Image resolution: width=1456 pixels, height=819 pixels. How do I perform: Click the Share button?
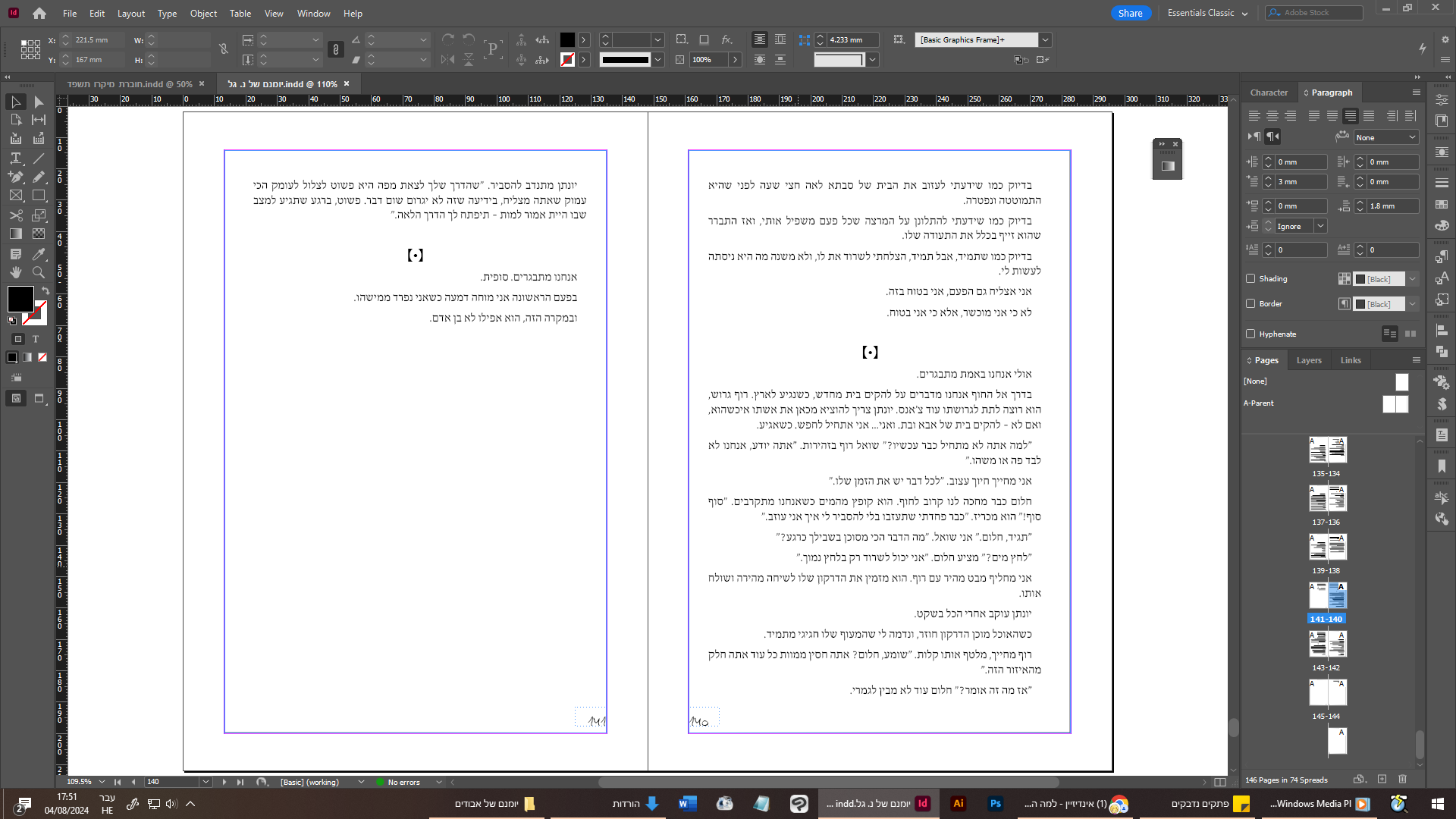click(x=1130, y=13)
